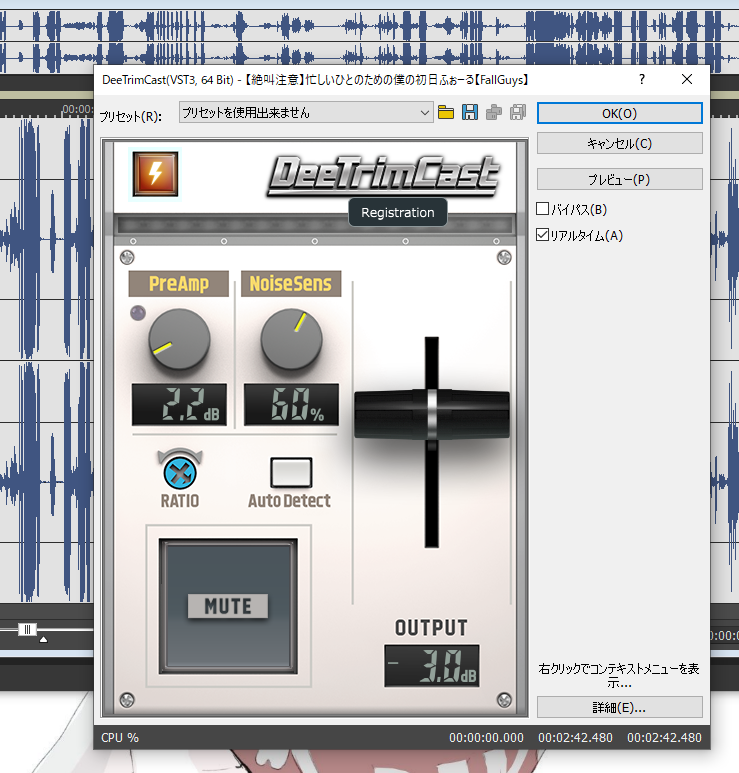Toggle the Auto Detect button
Image resolution: width=739 pixels, height=773 pixels.
point(291,472)
